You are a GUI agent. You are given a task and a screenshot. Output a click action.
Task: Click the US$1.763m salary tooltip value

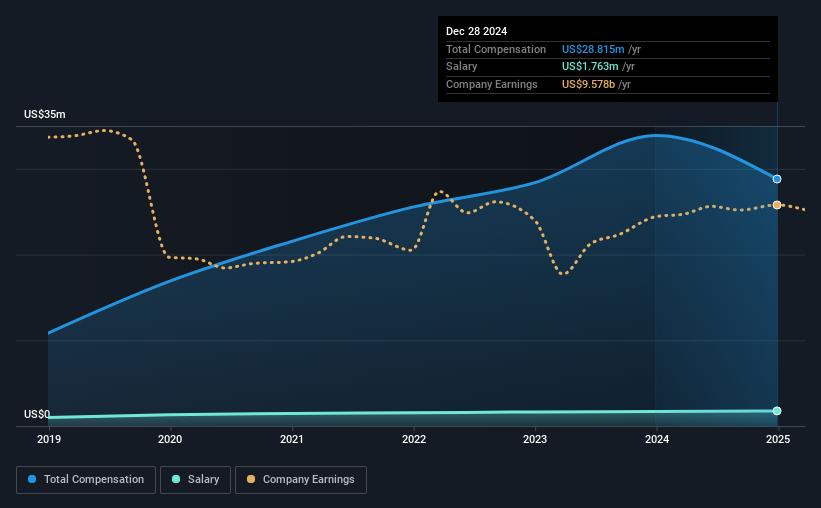click(590, 67)
